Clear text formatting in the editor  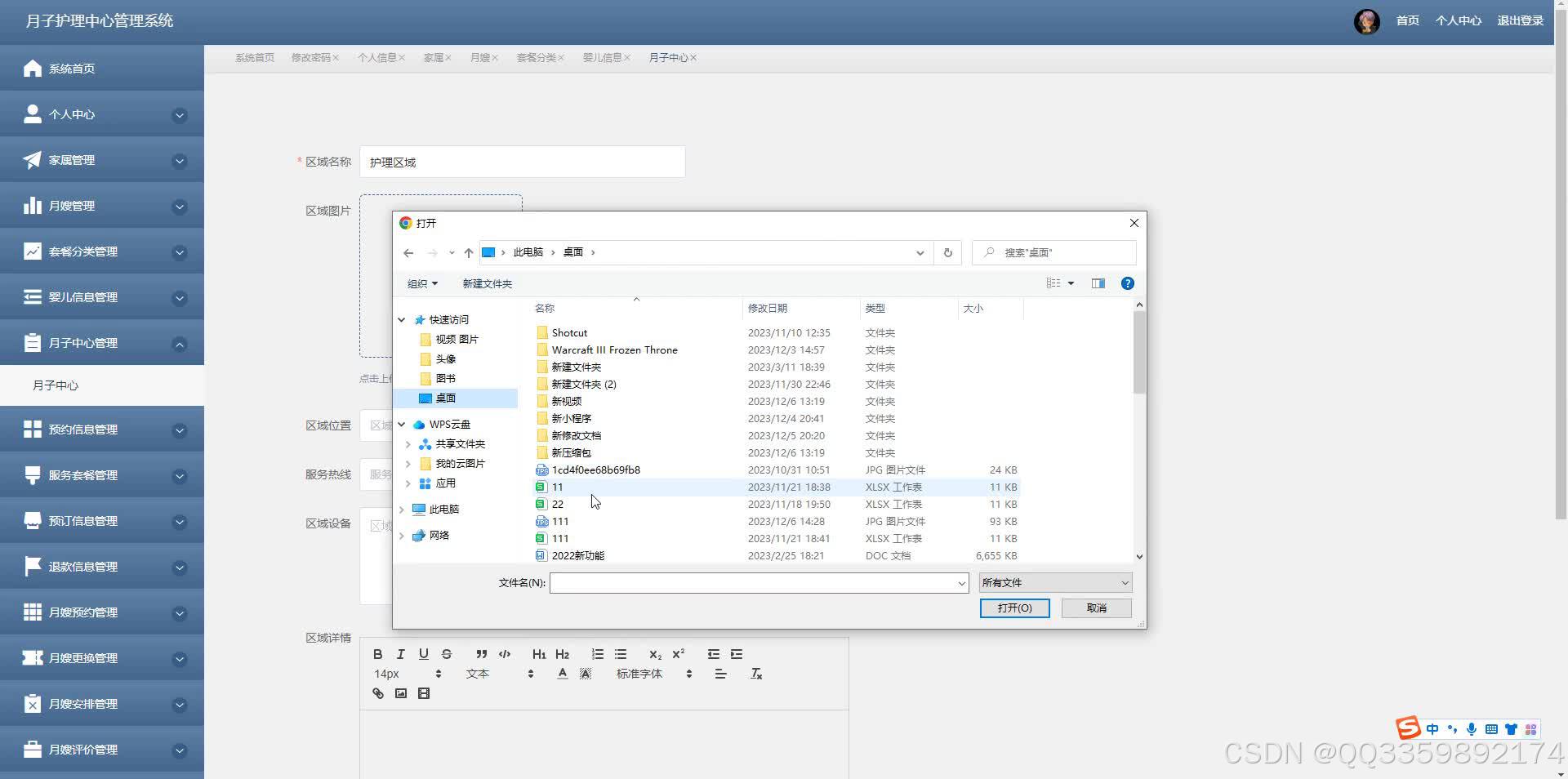coord(756,674)
